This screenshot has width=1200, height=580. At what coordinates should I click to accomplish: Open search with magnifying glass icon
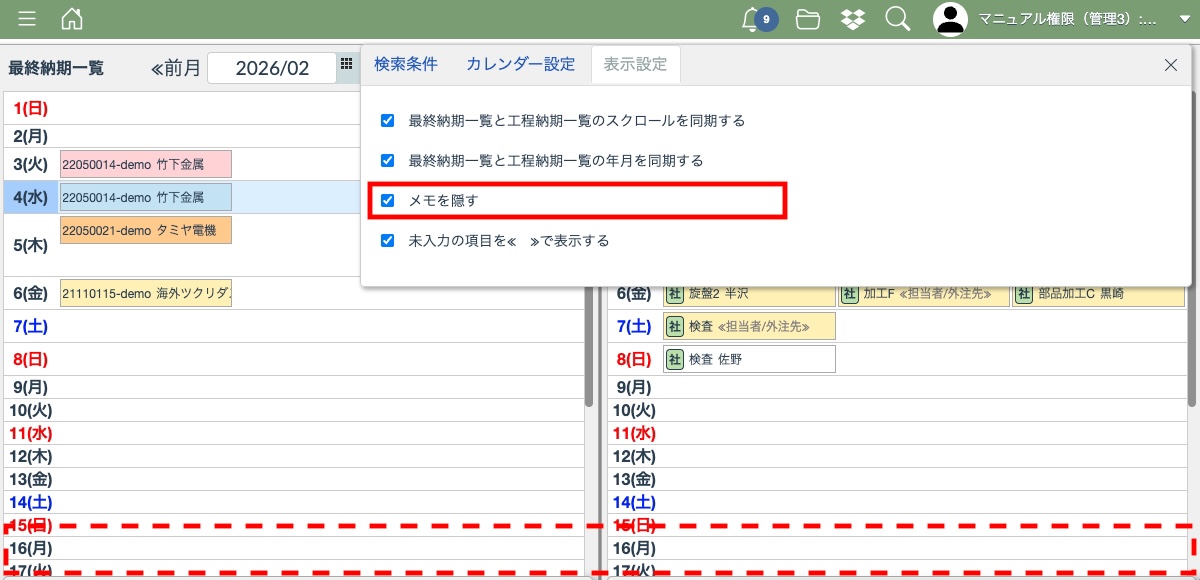897,19
